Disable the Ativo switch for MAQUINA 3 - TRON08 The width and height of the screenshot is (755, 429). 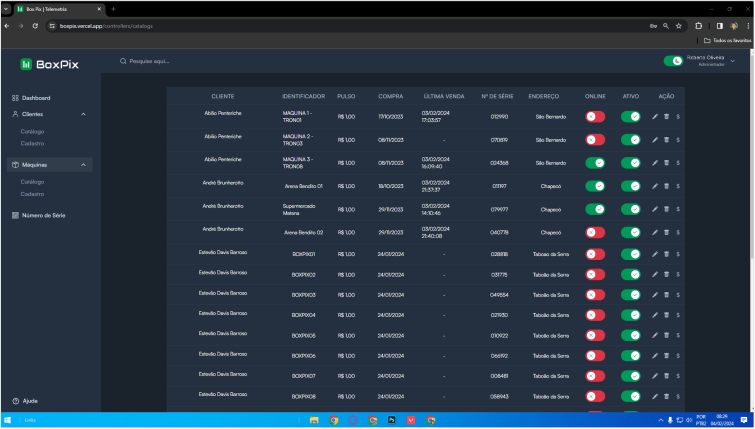tap(631, 162)
